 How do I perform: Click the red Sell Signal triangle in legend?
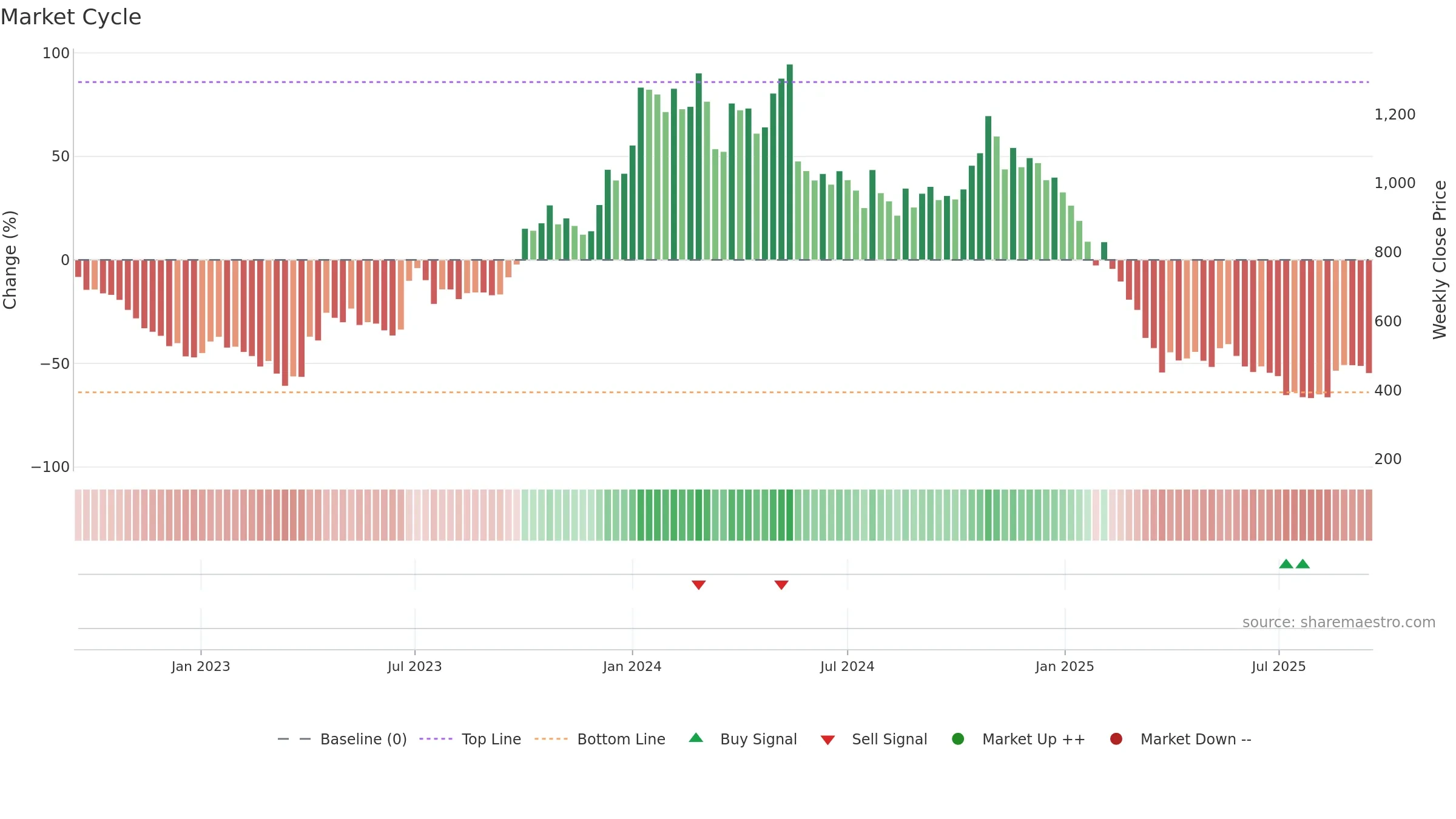pos(827,740)
